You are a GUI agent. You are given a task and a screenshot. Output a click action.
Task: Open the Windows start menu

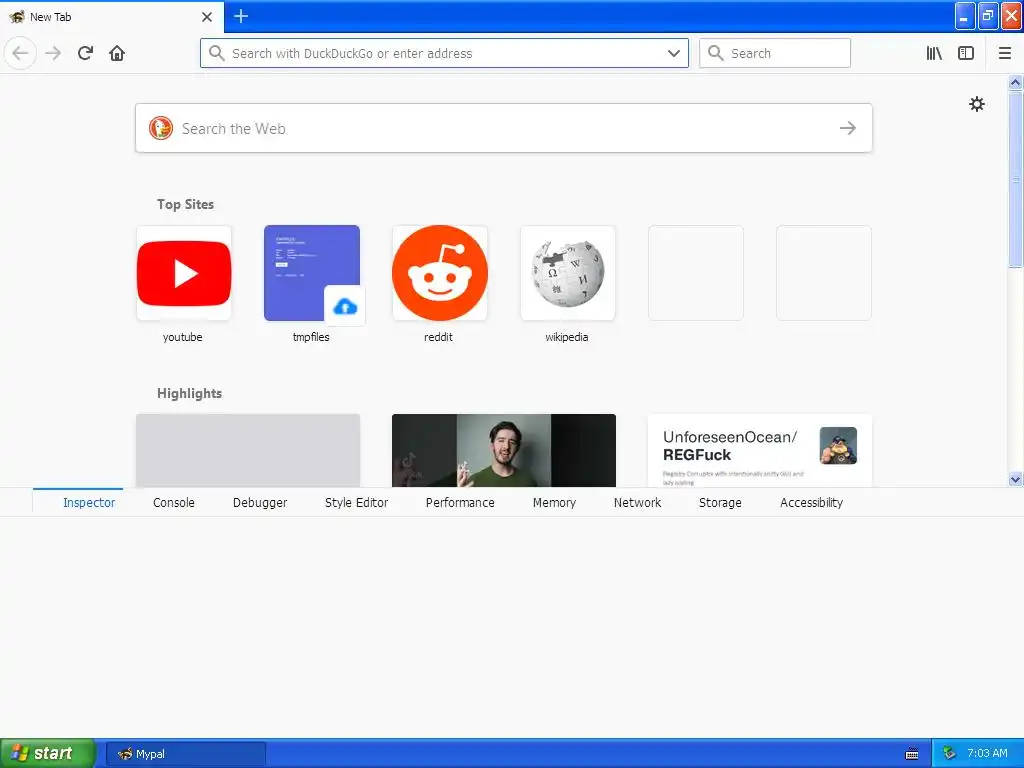48,753
